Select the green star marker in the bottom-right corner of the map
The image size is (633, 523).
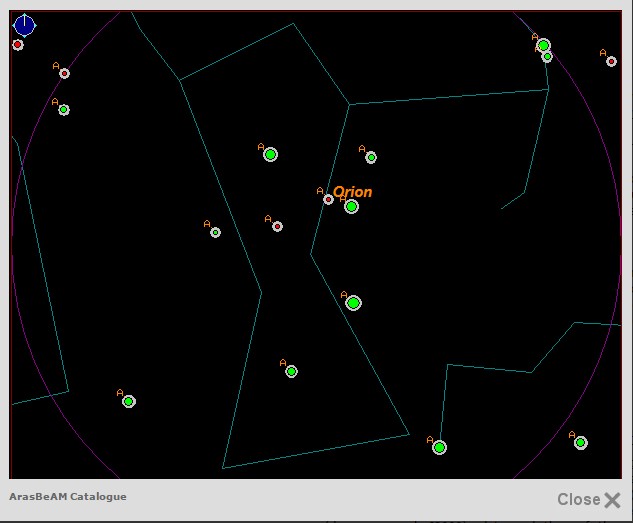click(x=581, y=443)
